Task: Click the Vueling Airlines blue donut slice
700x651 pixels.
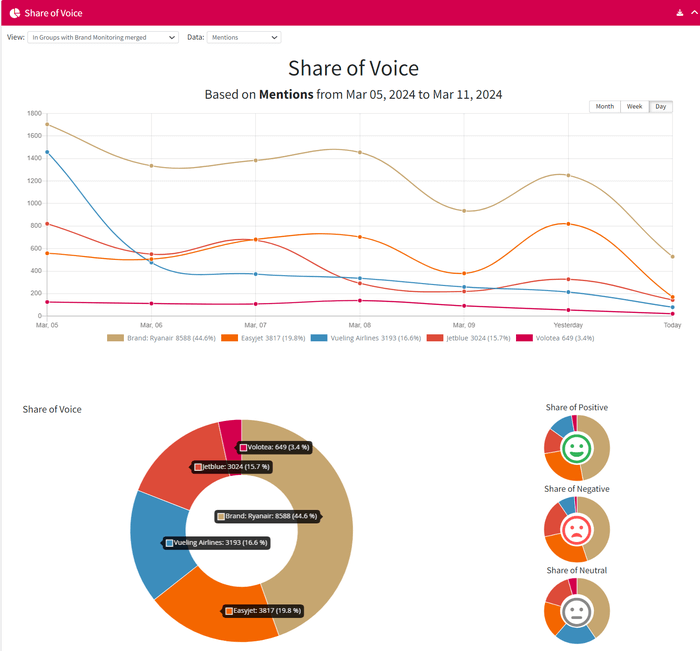Action: click(158, 542)
